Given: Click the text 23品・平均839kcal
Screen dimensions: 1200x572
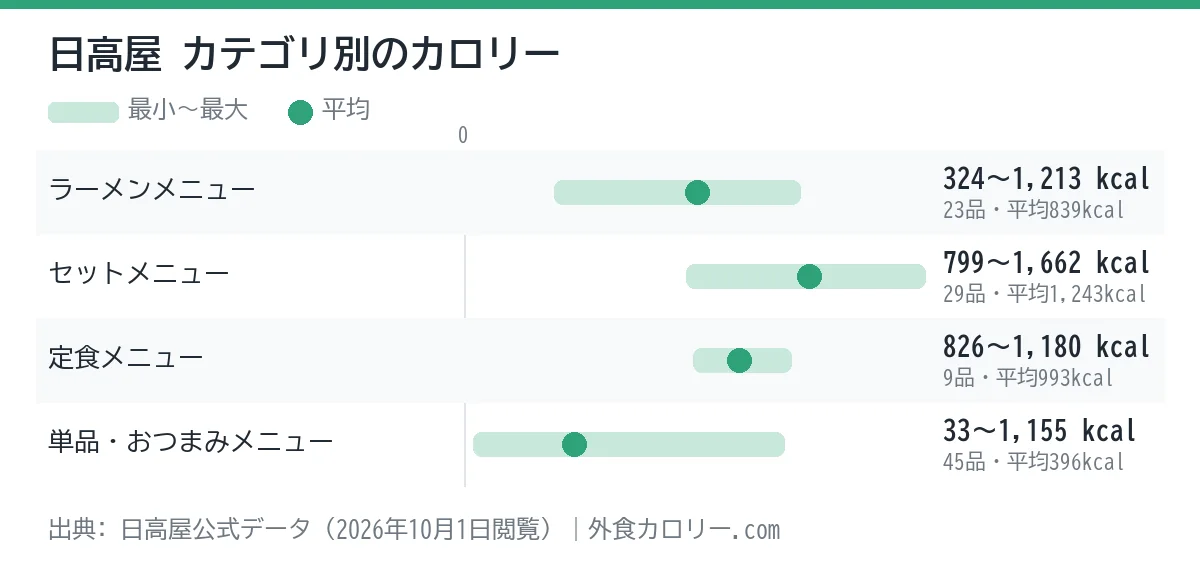Looking at the screenshot, I should [1033, 210].
